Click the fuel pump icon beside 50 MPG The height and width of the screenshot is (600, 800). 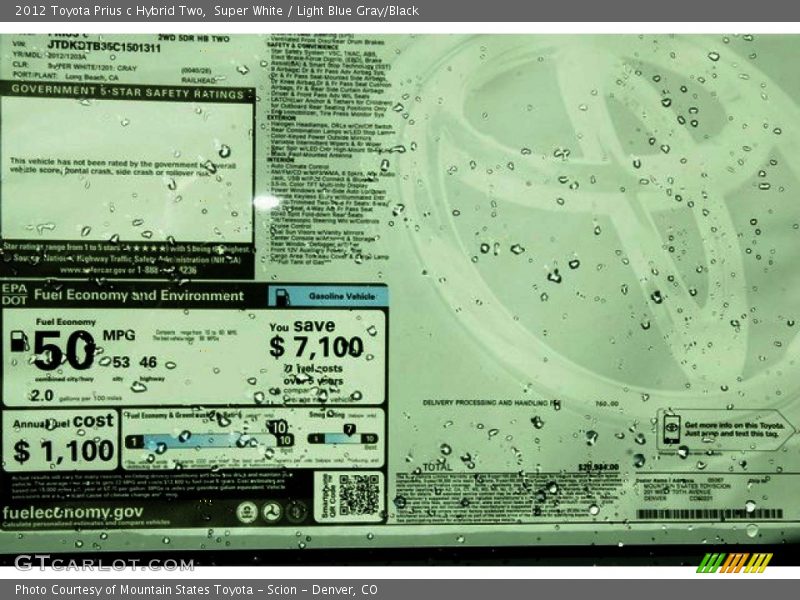[x=19, y=341]
